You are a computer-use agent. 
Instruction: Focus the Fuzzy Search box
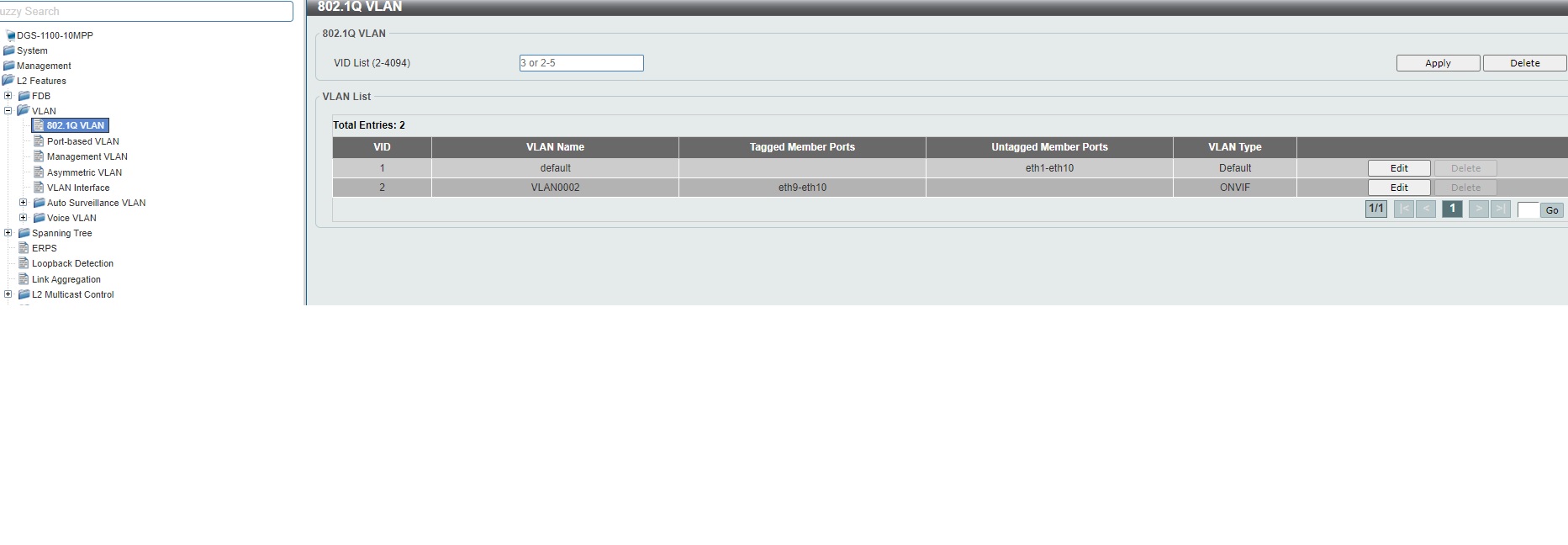click(145, 11)
